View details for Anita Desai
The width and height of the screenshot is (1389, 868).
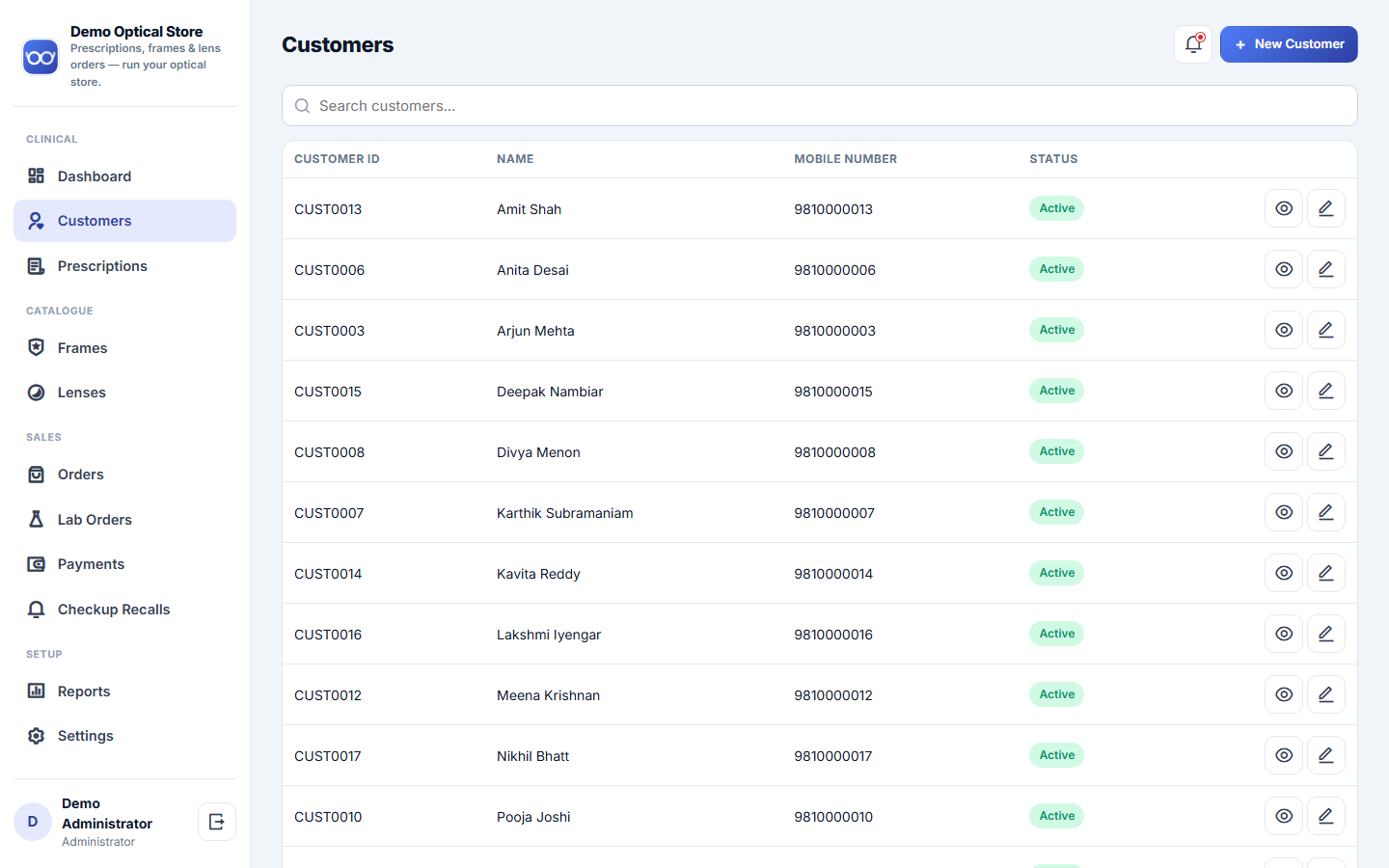point(1284,269)
